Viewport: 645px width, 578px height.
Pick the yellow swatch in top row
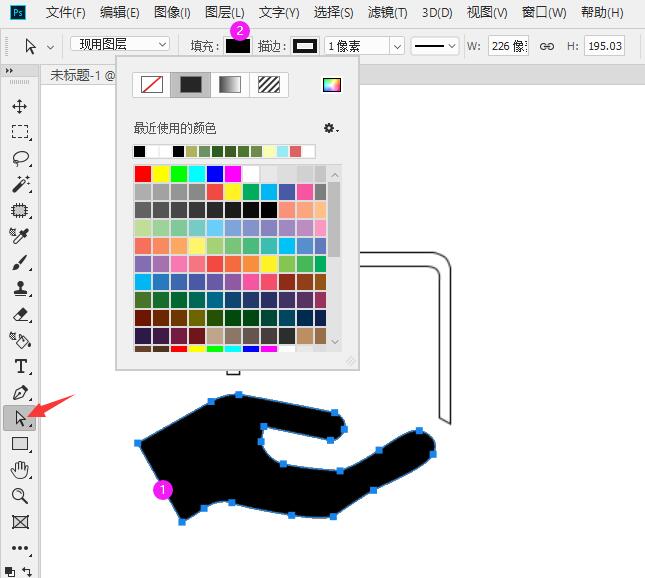(x=161, y=174)
